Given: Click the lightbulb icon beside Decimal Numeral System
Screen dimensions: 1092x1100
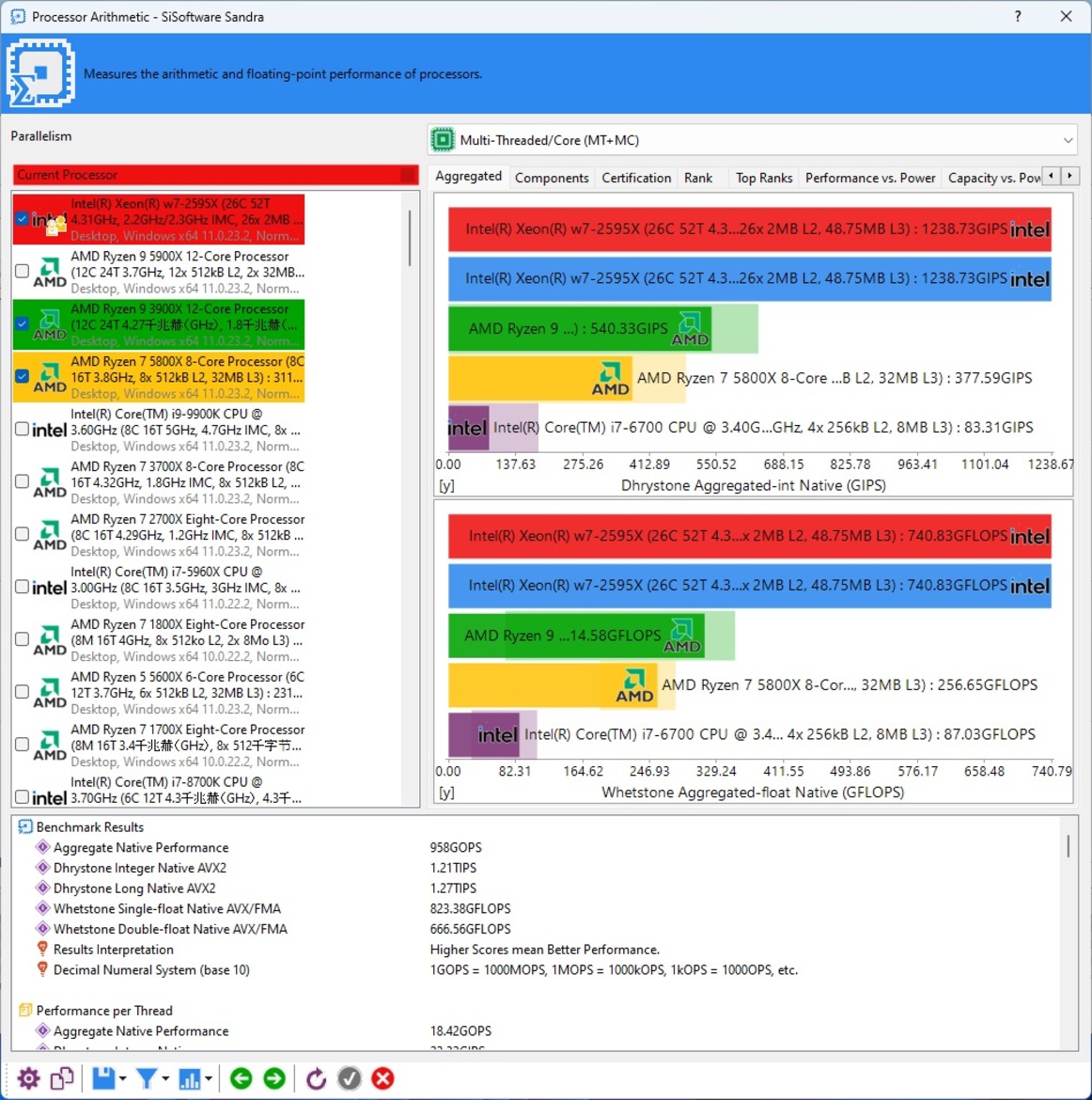Looking at the screenshot, I should [43, 969].
